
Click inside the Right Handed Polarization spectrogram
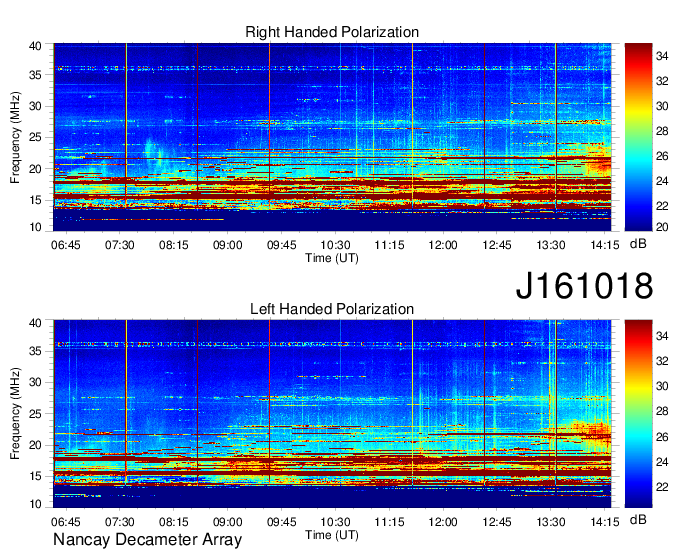point(332,137)
